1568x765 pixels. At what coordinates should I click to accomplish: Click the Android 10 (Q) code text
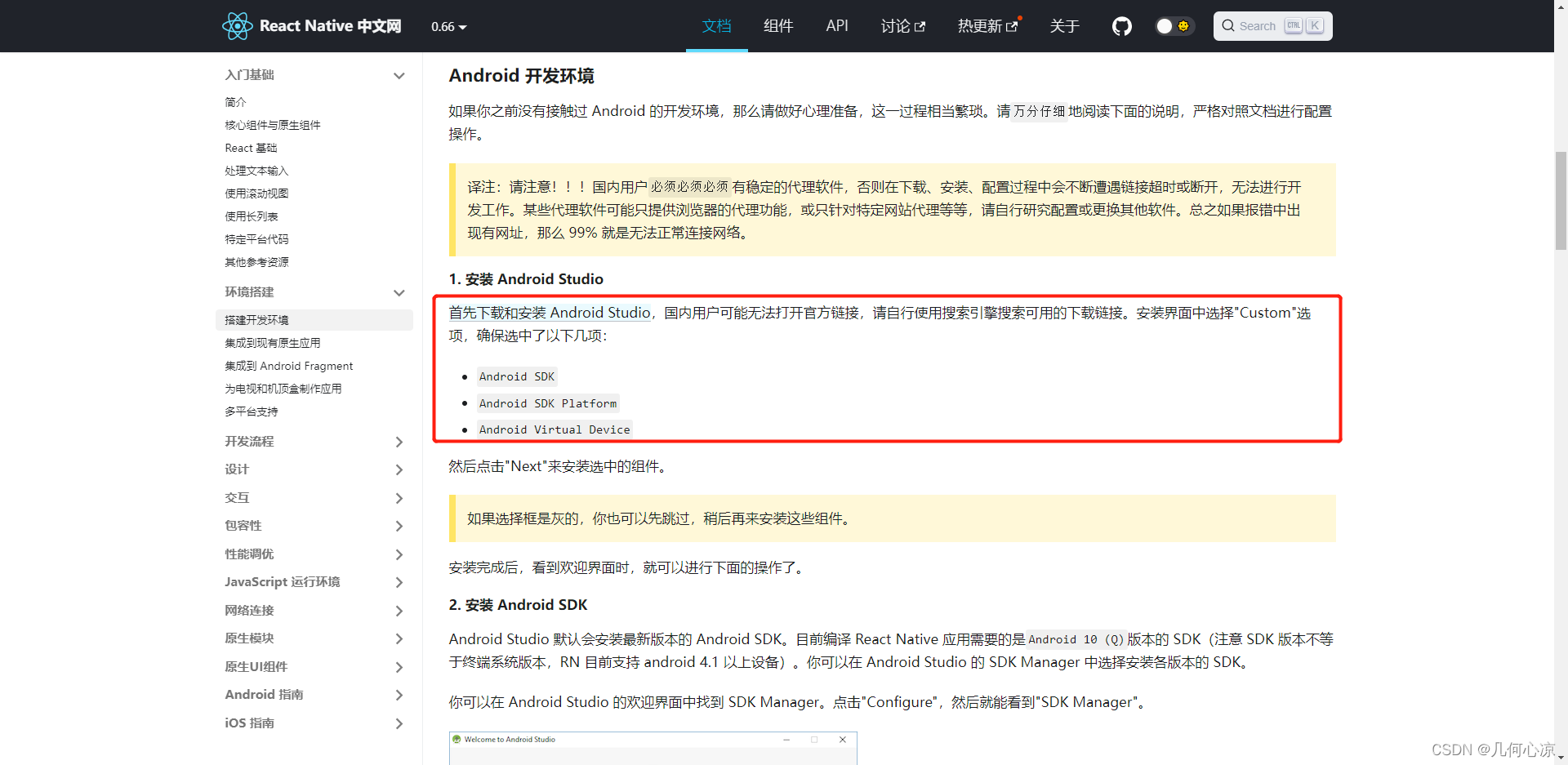(x=1076, y=639)
